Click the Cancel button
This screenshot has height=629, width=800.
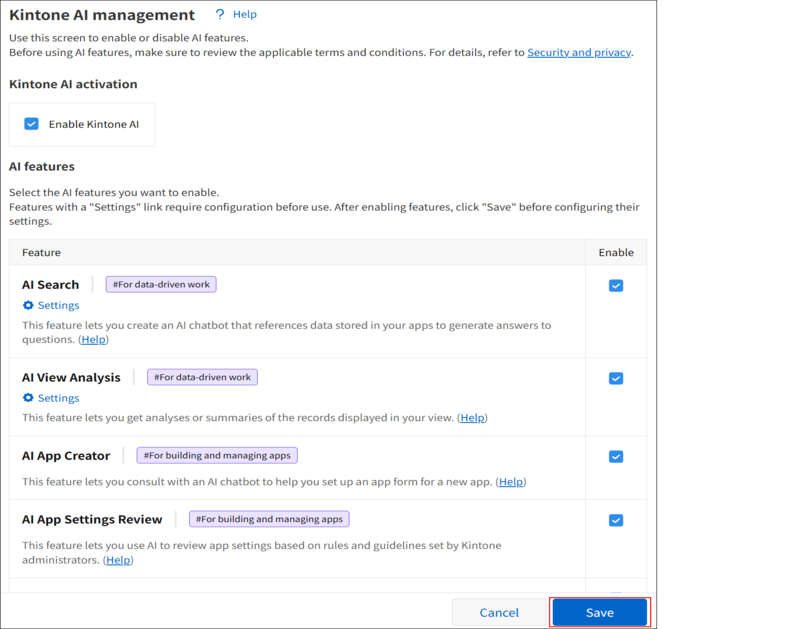[x=499, y=612]
